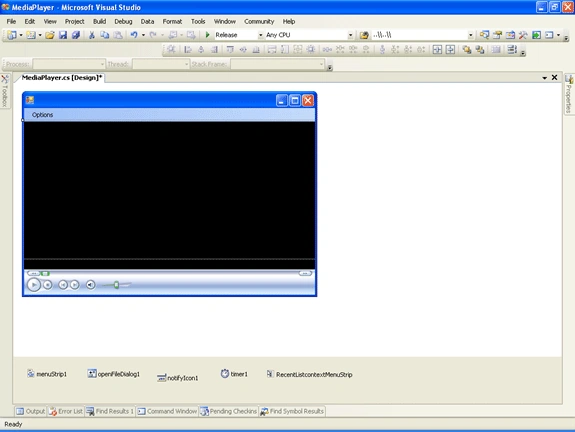Viewport: 575px width, 432px height.
Task: Open the collapsed Toolbox side panel
Action: click(x=5, y=91)
